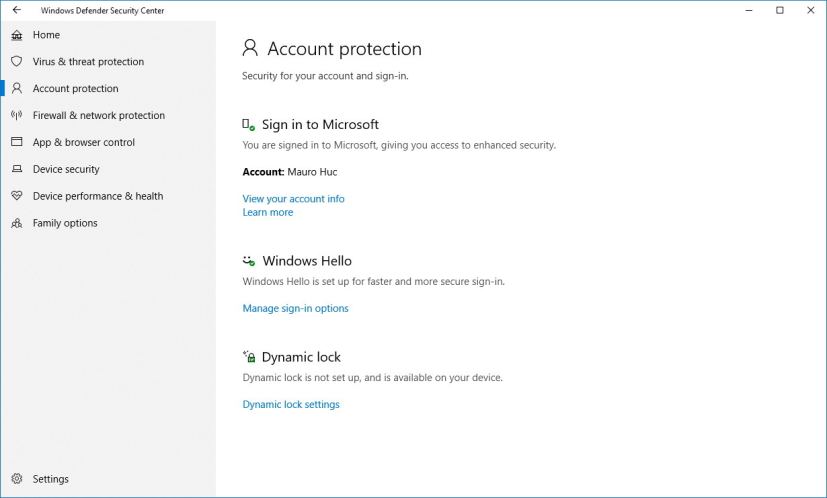Click the Learn more link

point(268,212)
